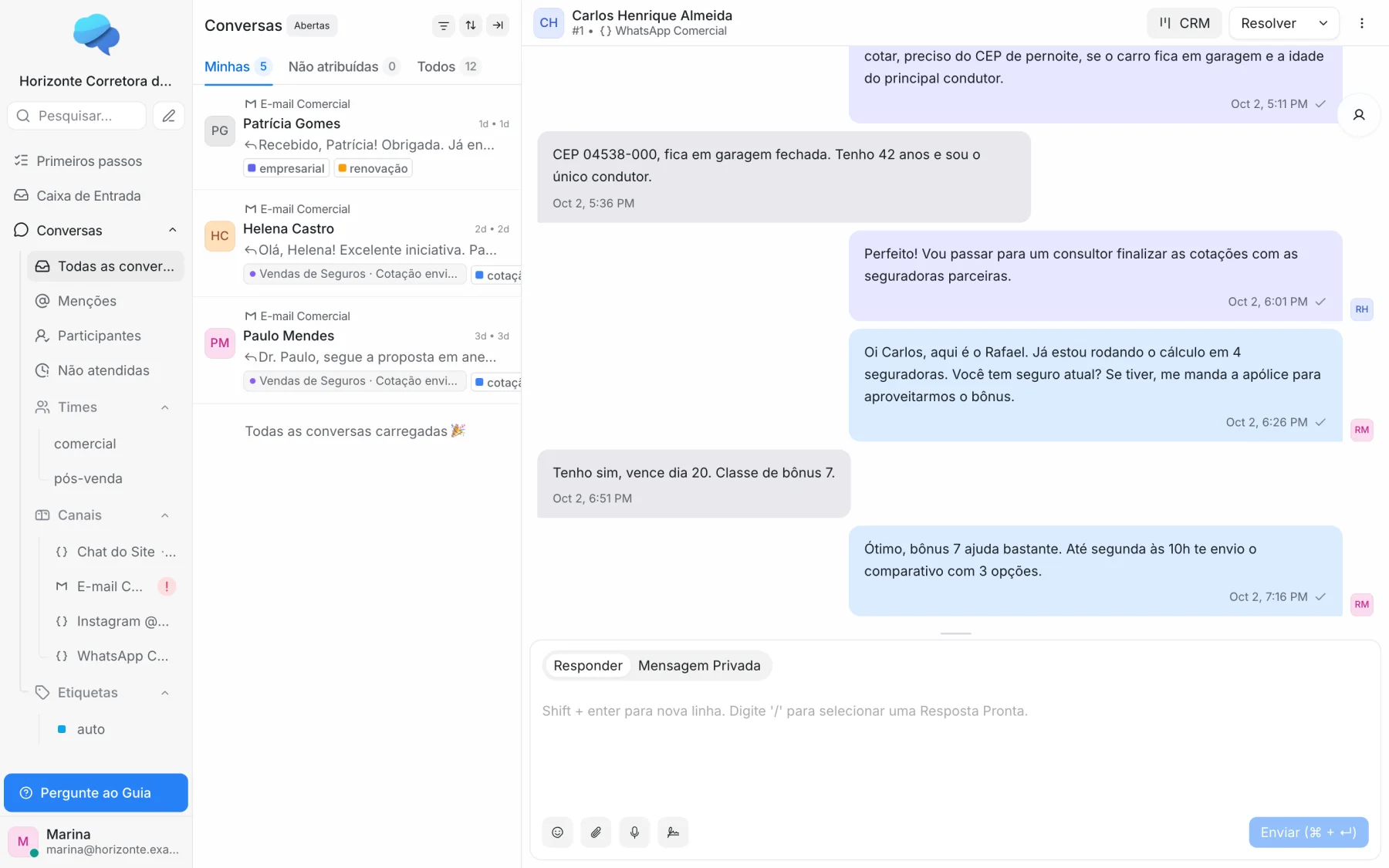Viewport: 1389px width, 868px height.
Task: Open Patrícia Gomes conversation
Action: coord(357,137)
